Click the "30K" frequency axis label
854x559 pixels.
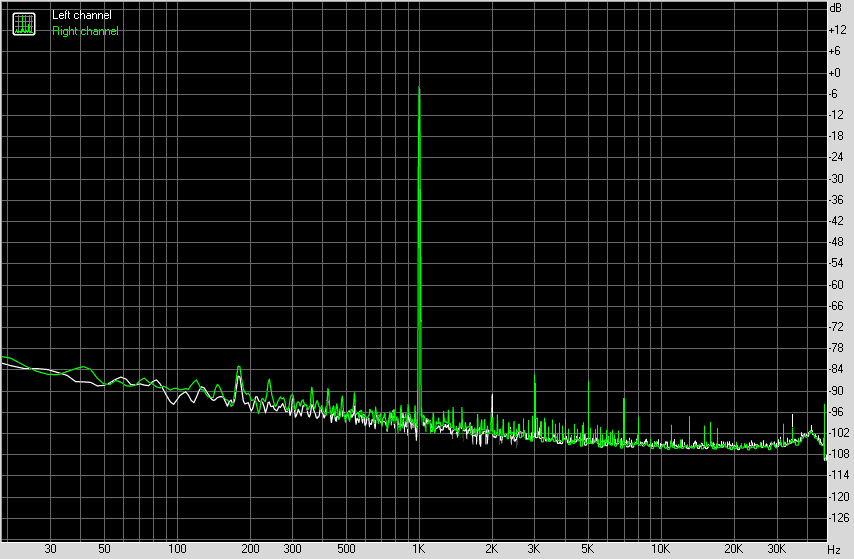pos(776,549)
